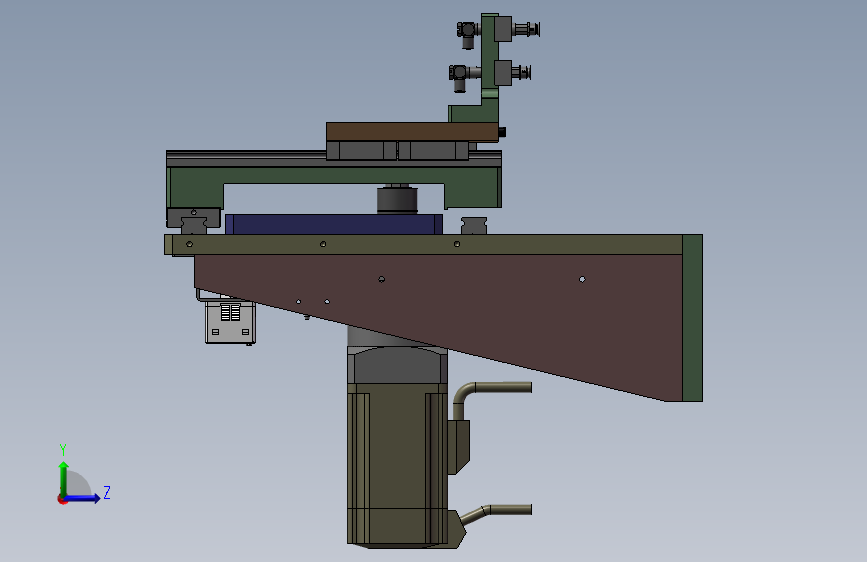Select the small rail block right of blue block

tap(474, 225)
